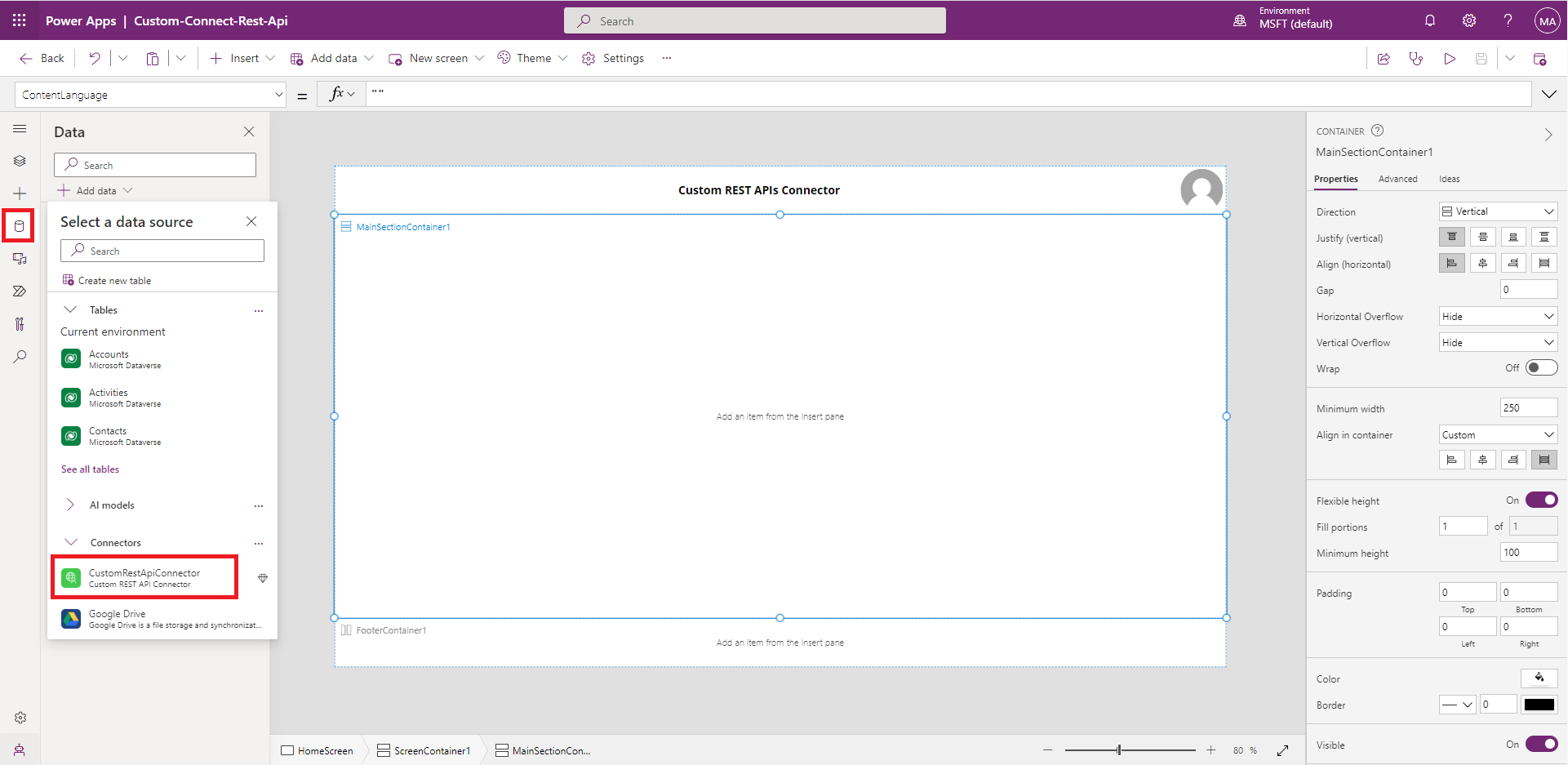Viewport: 1568px width, 765px height.
Task: Click the Share app icon
Action: click(x=1384, y=59)
